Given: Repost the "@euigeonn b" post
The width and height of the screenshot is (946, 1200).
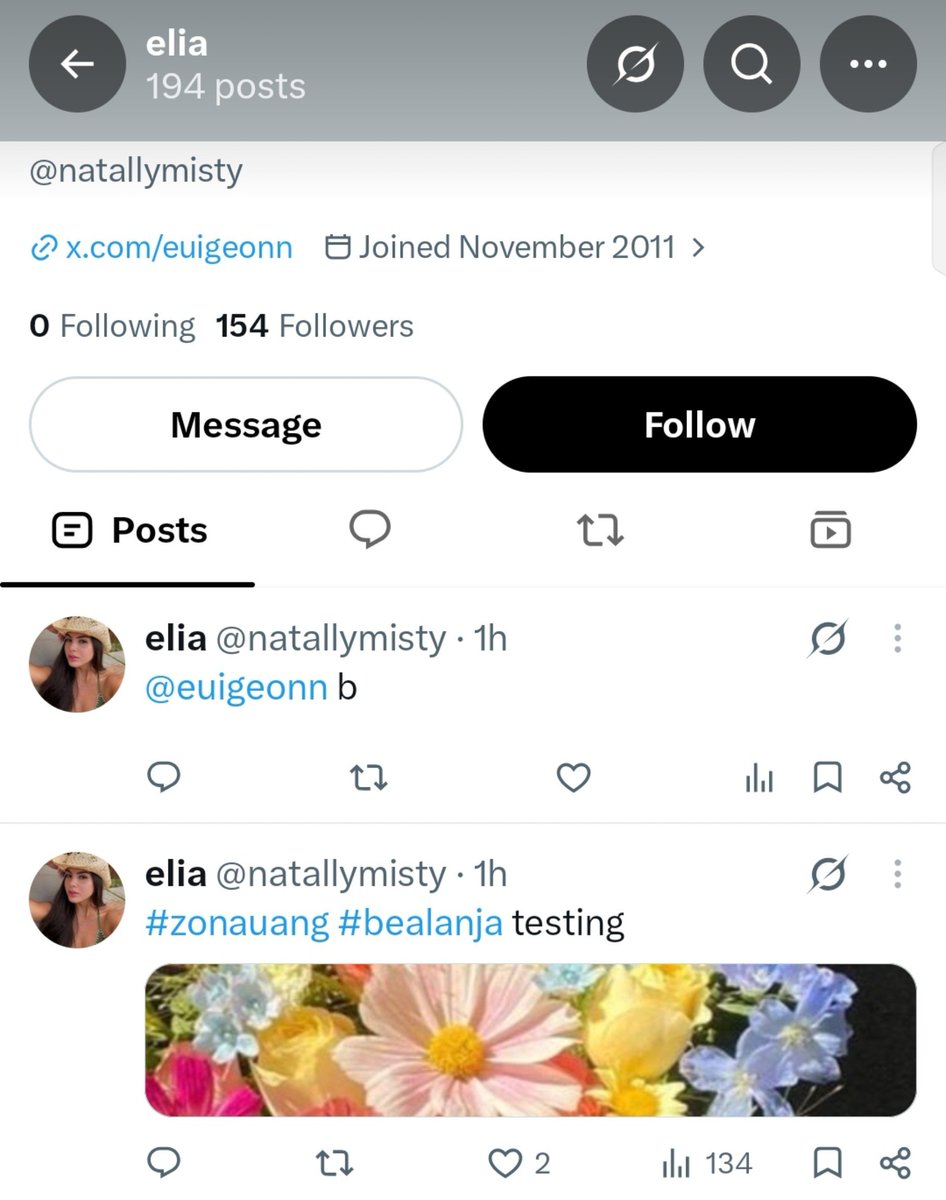Looking at the screenshot, I should (370, 777).
